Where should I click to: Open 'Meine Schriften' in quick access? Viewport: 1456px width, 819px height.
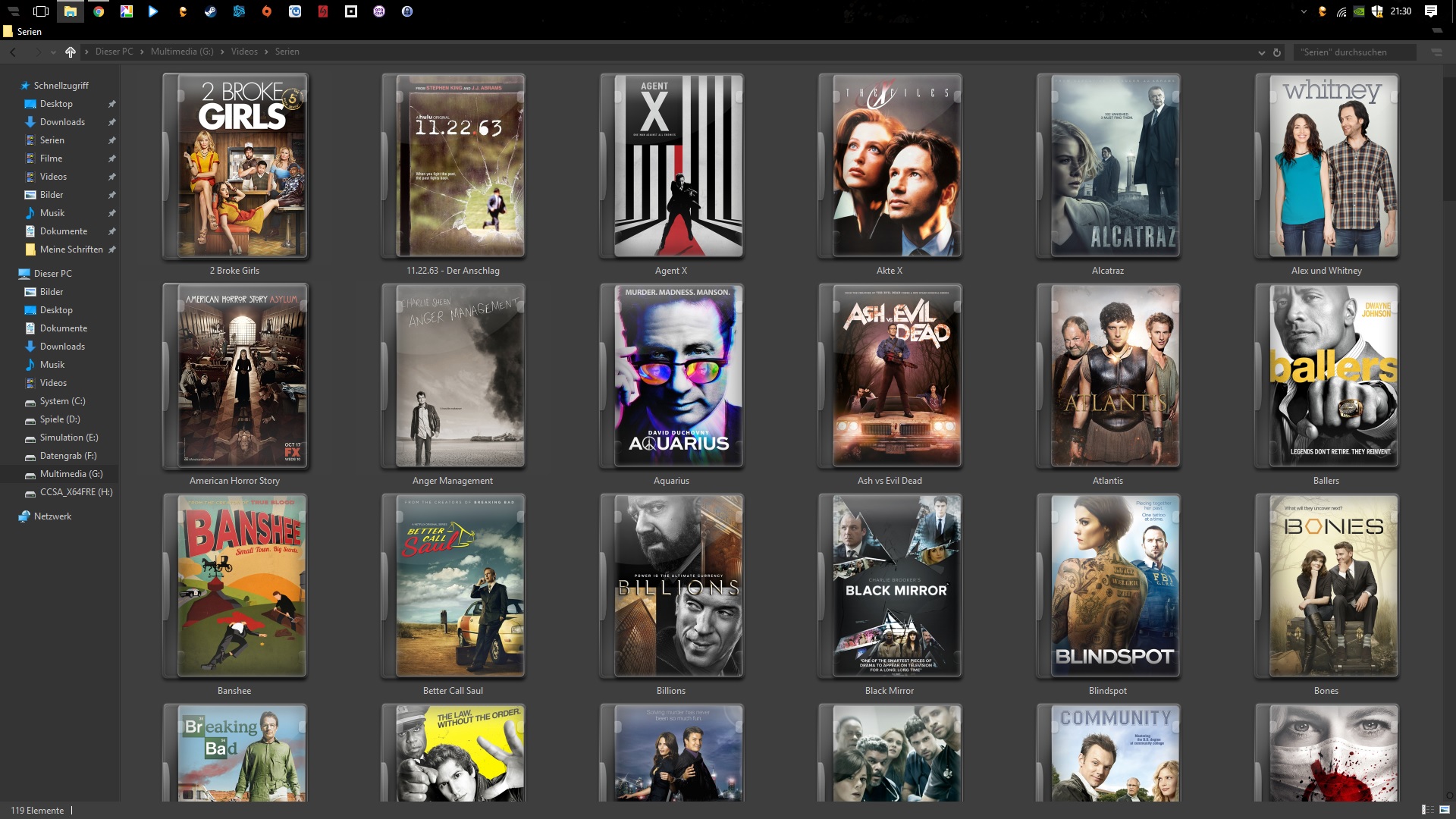tap(71, 249)
